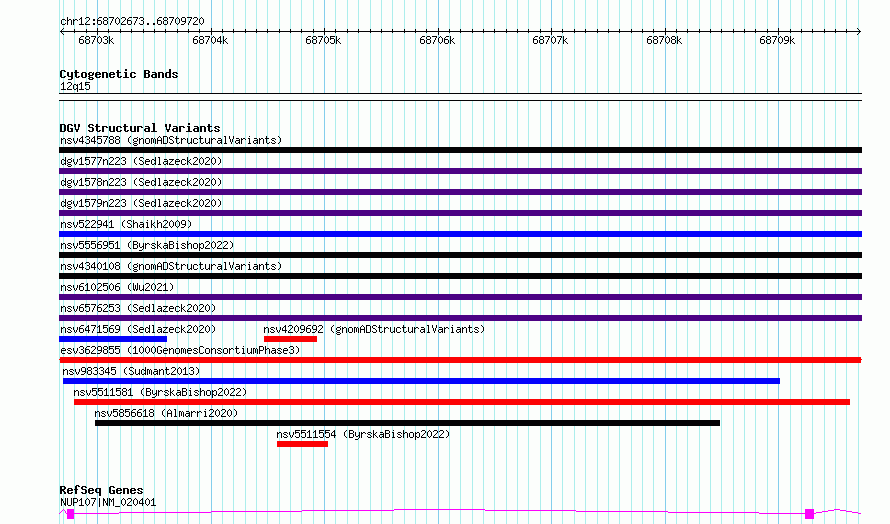Select nsv5856618 Almarri2020 label
Screen dimensions: 890x524
click(x=166, y=413)
